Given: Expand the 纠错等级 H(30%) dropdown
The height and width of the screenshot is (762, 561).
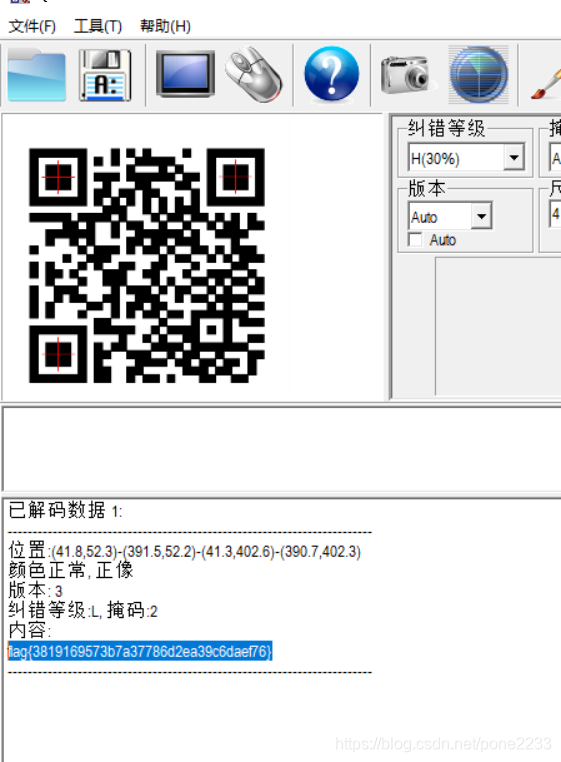Looking at the screenshot, I should point(514,157).
